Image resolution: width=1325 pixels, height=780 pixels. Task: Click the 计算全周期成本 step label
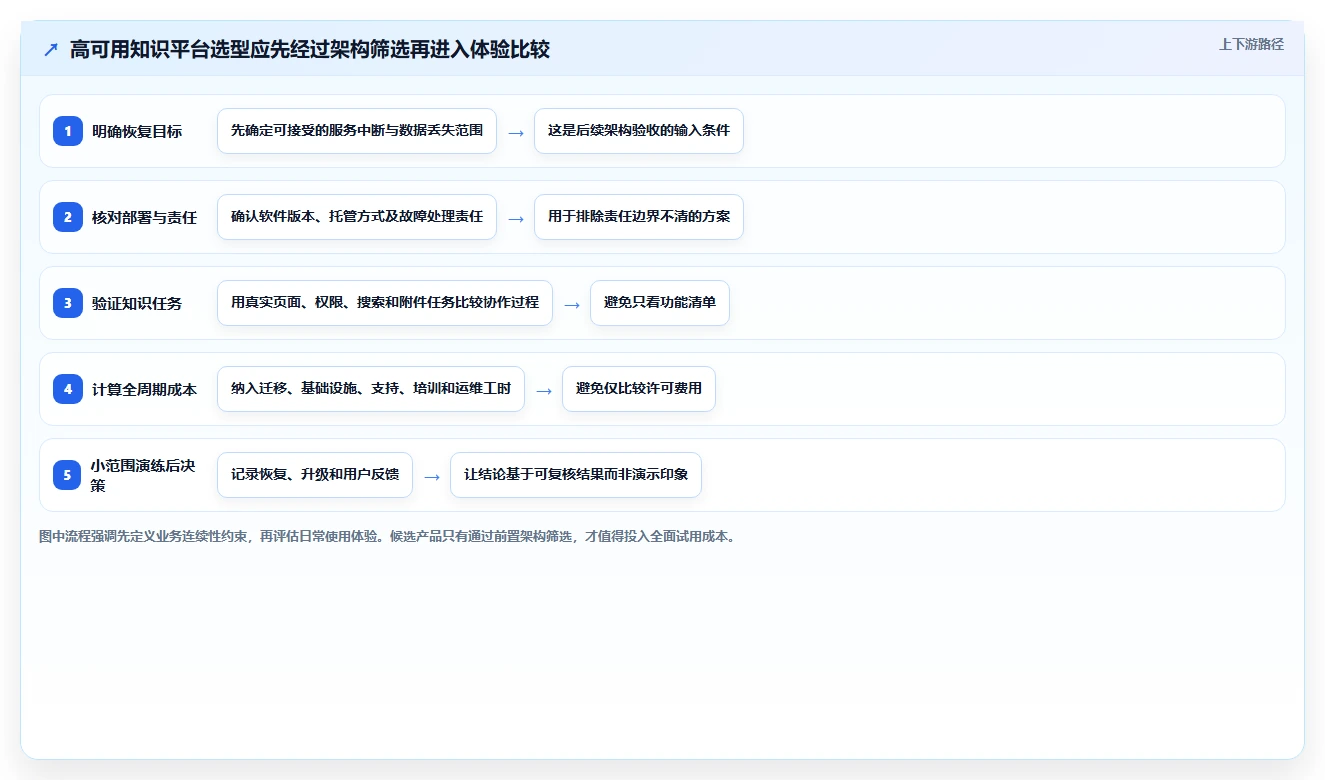144,389
